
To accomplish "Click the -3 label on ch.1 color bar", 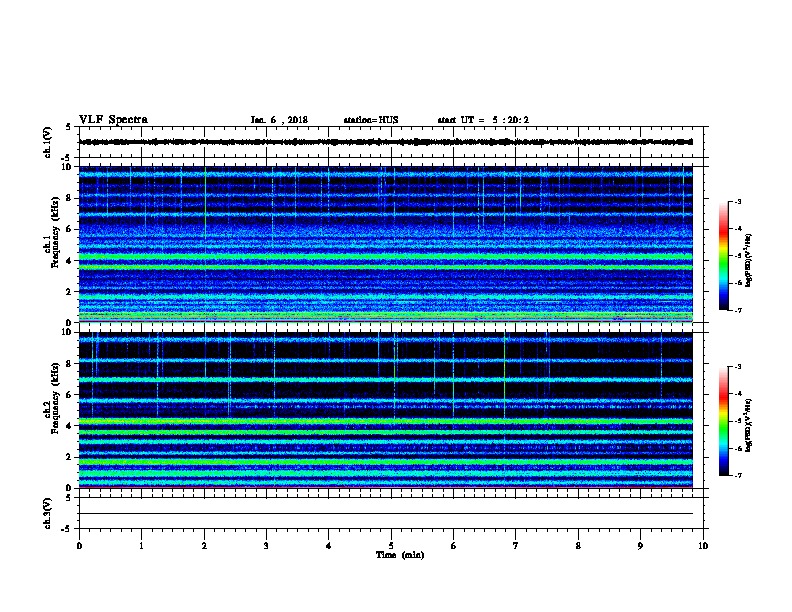I will (737, 201).
